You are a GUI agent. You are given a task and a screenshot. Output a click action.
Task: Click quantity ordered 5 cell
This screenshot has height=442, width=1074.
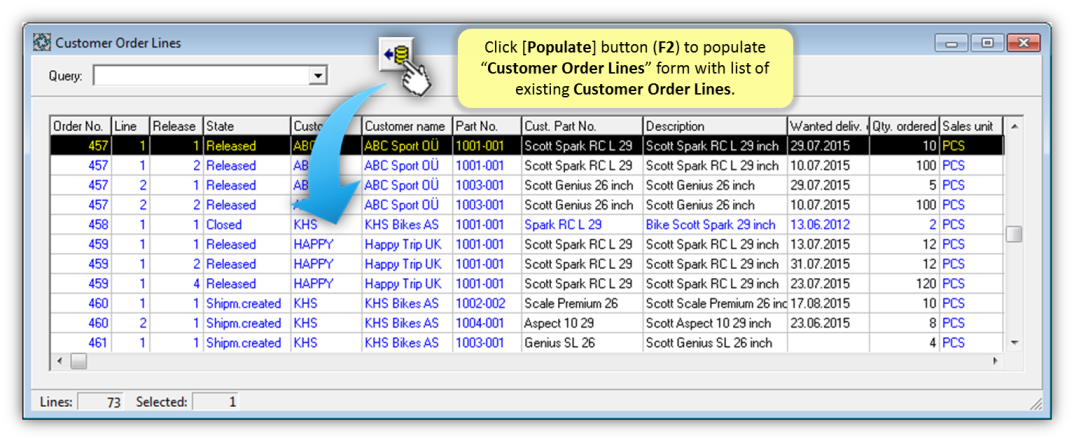[905, 185]
